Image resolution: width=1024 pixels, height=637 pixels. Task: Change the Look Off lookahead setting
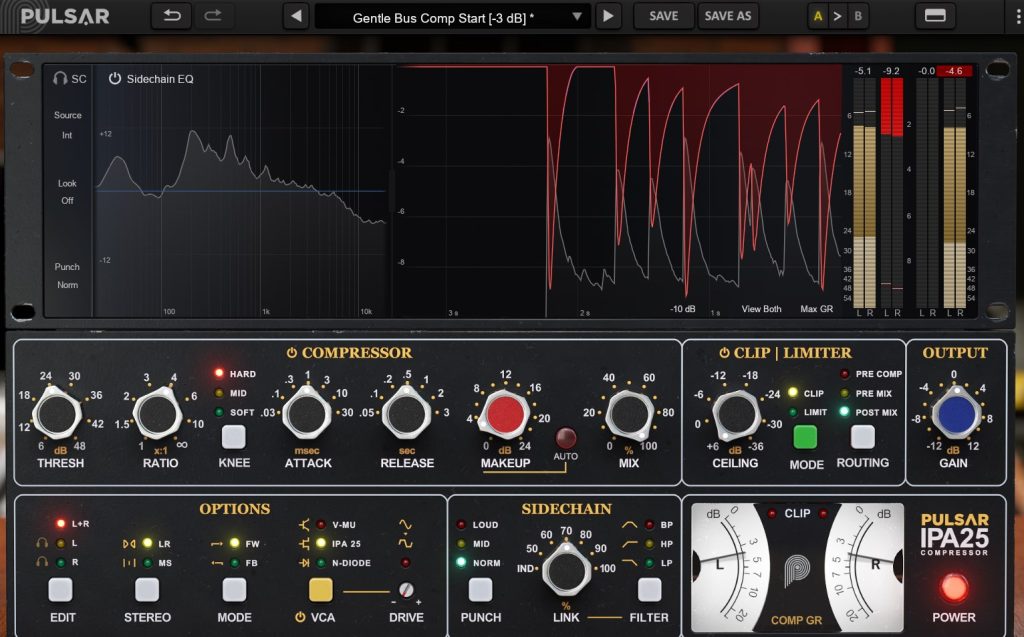67,200
